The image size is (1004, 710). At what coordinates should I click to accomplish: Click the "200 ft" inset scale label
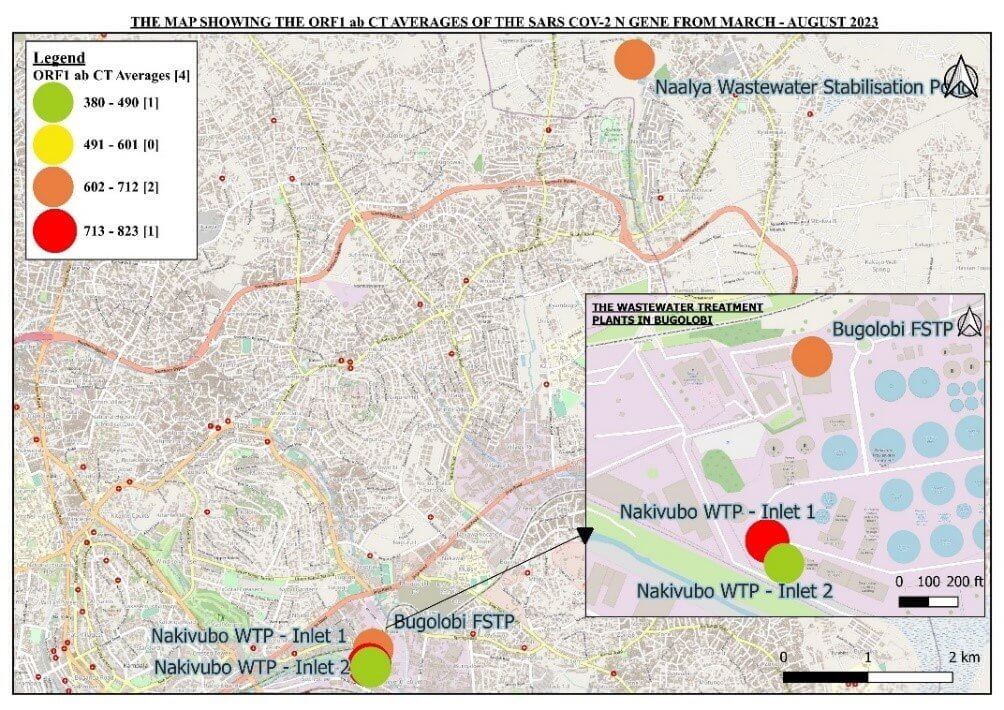pyautogui.click(x=965, y=581)
